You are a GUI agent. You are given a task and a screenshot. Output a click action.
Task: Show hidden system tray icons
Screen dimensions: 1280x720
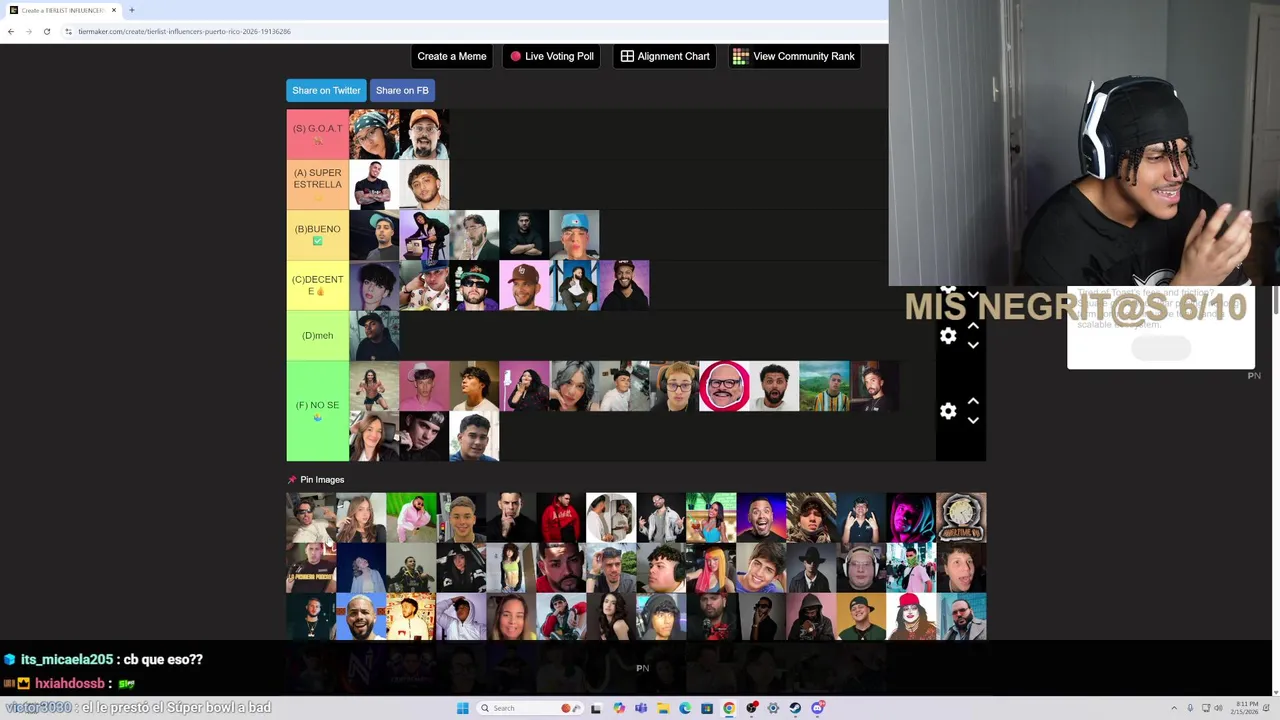(x=1174, y=708)
